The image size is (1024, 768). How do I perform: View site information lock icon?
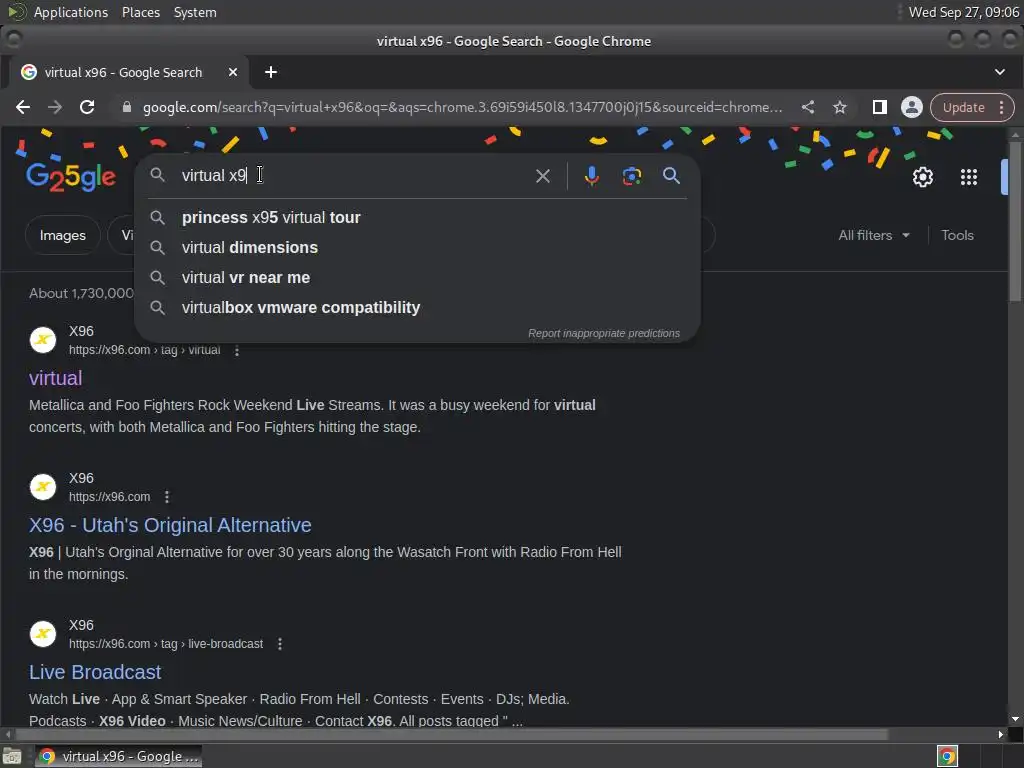(127, 107)
